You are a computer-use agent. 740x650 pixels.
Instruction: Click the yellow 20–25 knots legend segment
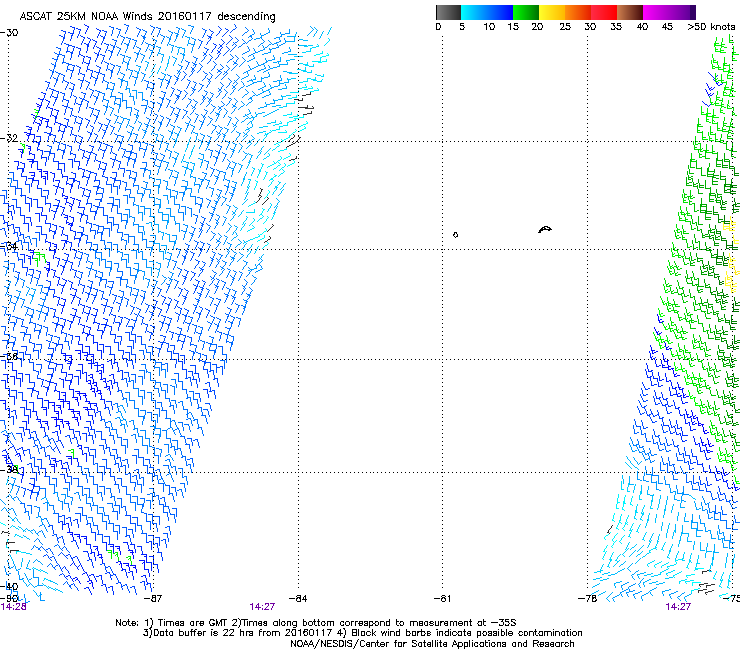point(552,12)
